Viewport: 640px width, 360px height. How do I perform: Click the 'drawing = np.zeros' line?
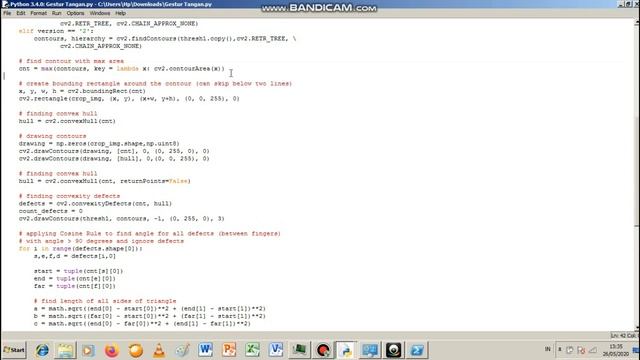pyautogui.click(x=99, y=144)
